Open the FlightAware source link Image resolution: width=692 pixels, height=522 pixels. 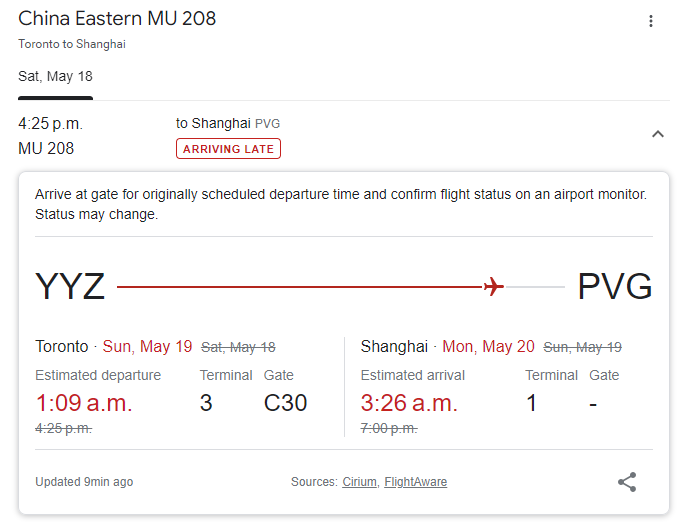[x=415, y=482]
